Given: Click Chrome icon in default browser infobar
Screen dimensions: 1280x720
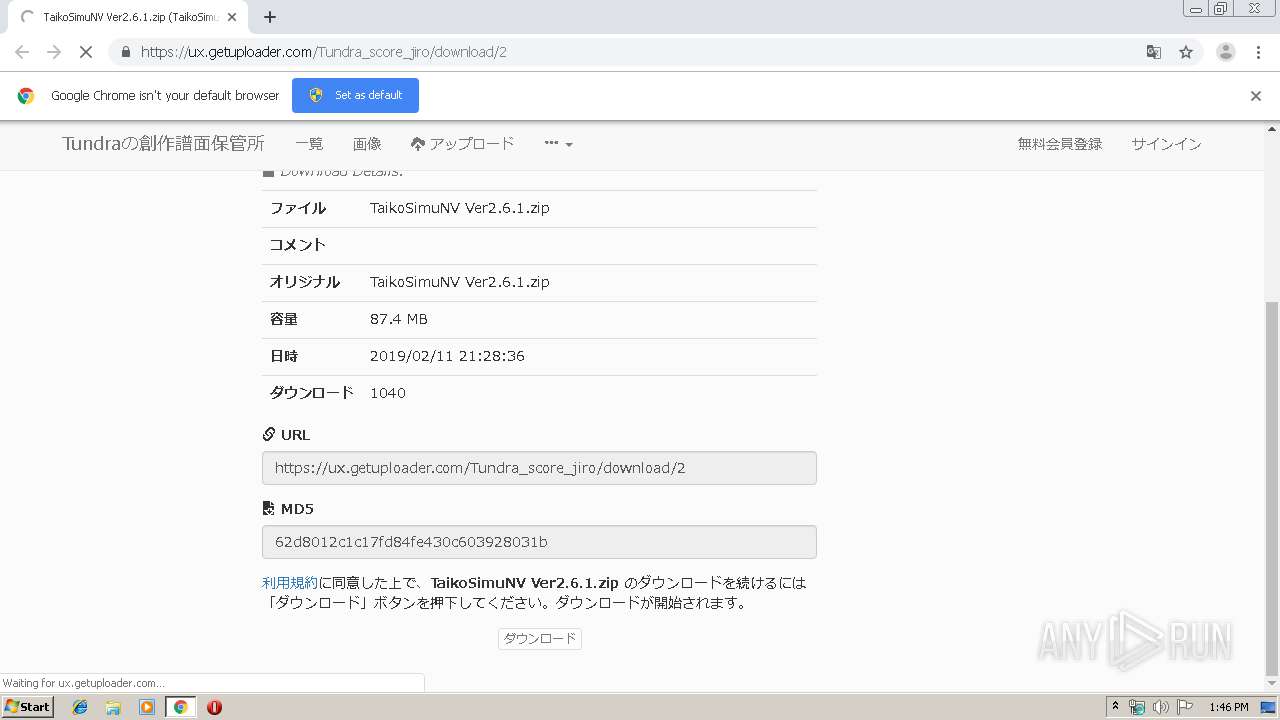Looking at the screenshot, I should [x=26, y=96].
